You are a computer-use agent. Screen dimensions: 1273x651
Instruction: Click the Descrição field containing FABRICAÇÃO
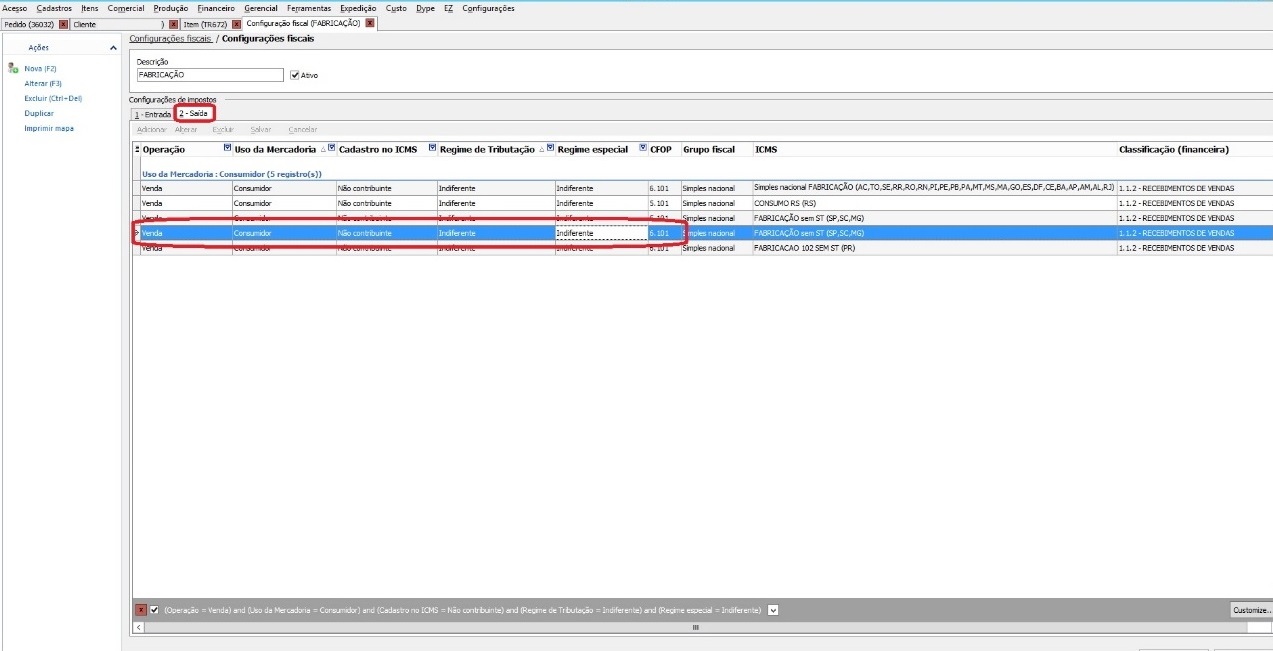pos(210,75)
